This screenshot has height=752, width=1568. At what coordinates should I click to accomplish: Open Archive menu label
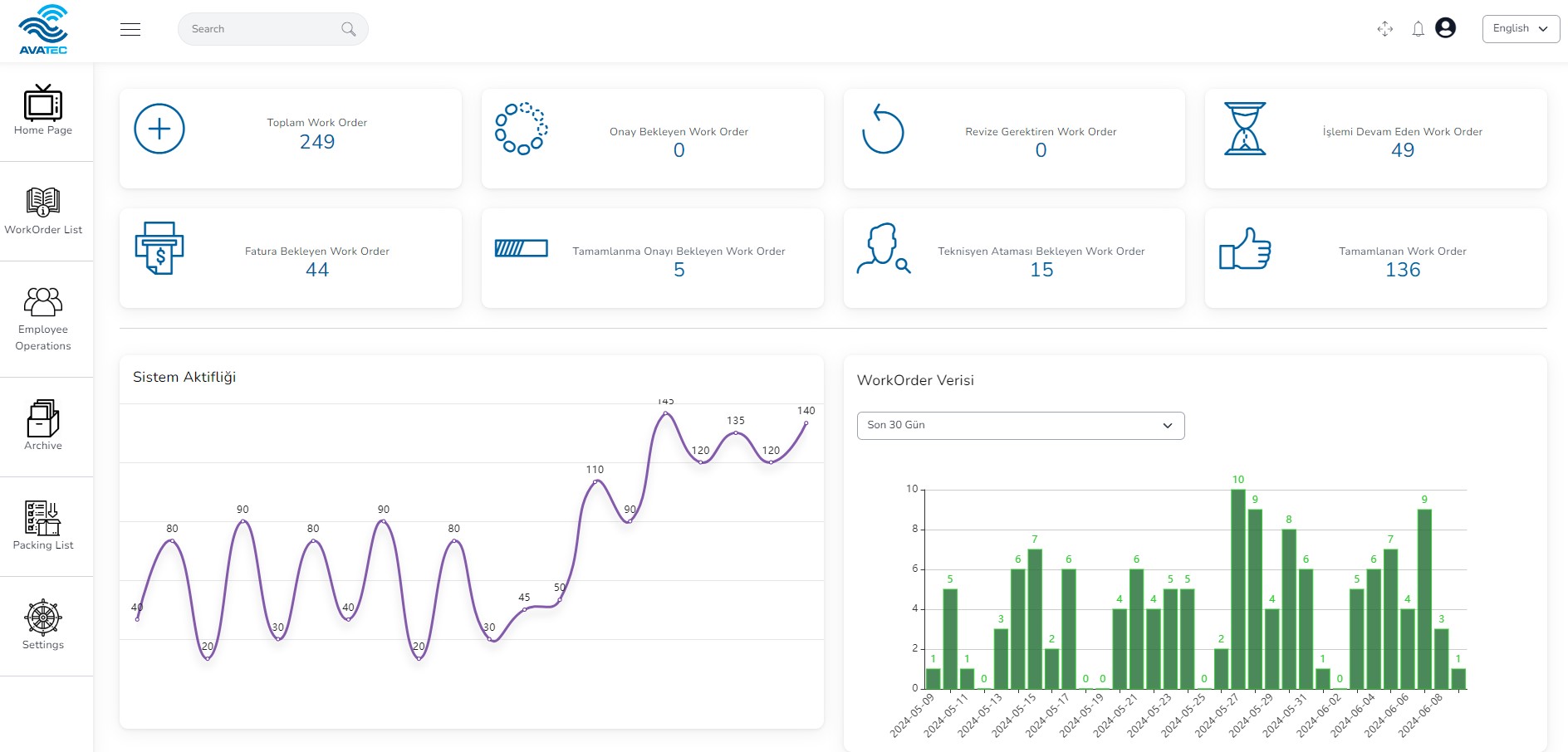pos(43,446)
